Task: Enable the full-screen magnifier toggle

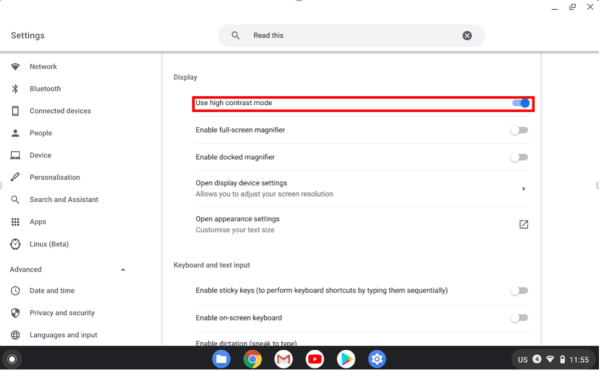Action: pyautogui.click(x=519, y=130)
